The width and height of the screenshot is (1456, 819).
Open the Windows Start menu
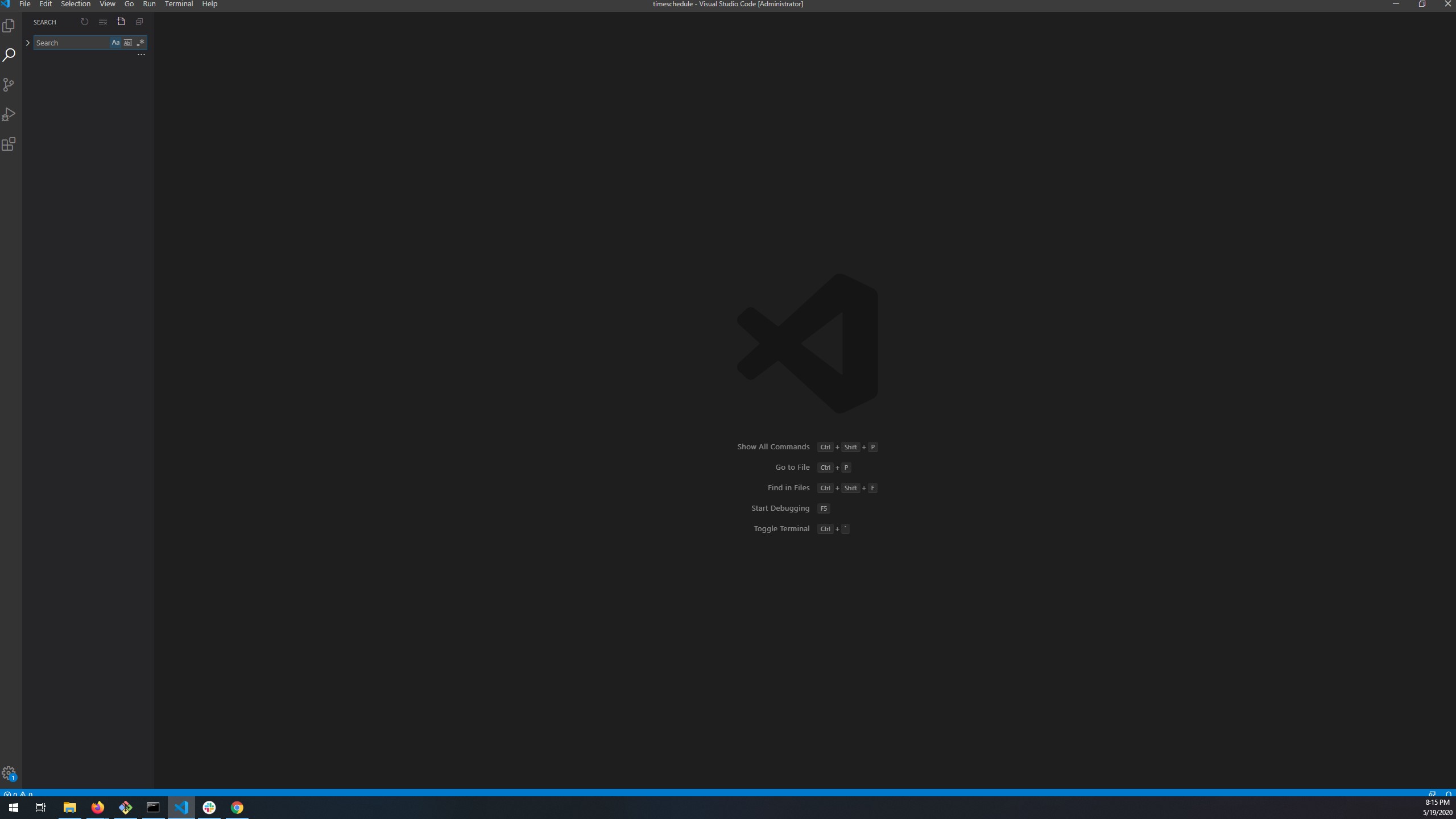coord(14,808)
